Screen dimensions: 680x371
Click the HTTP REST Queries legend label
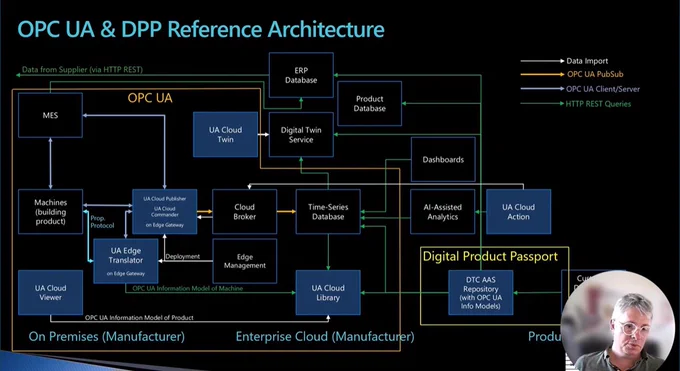598,104
